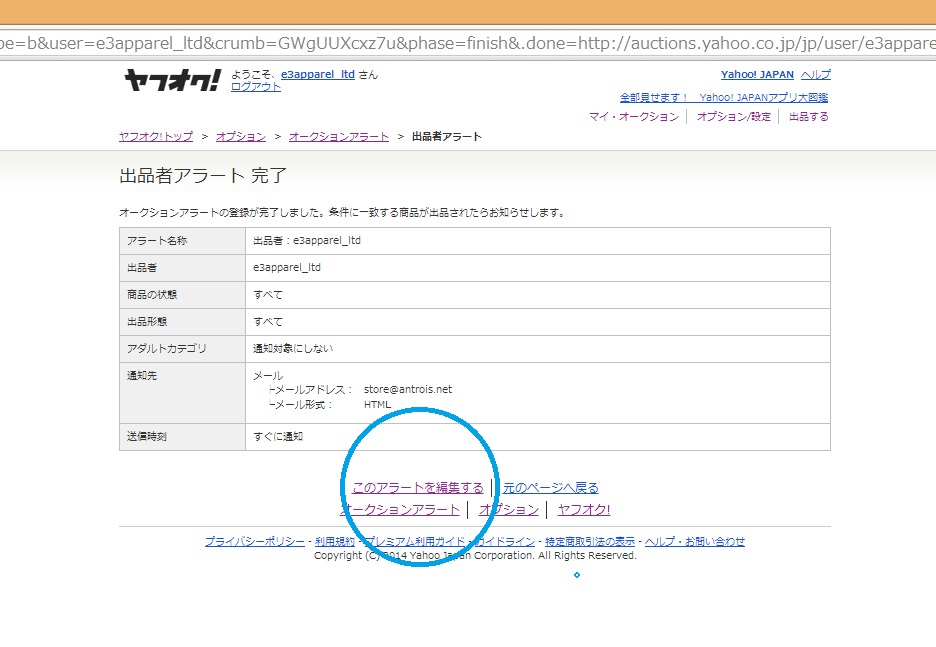Select the すぐに通知 value
The height and width of the screenshot is (647, 936).
(278, 436)
